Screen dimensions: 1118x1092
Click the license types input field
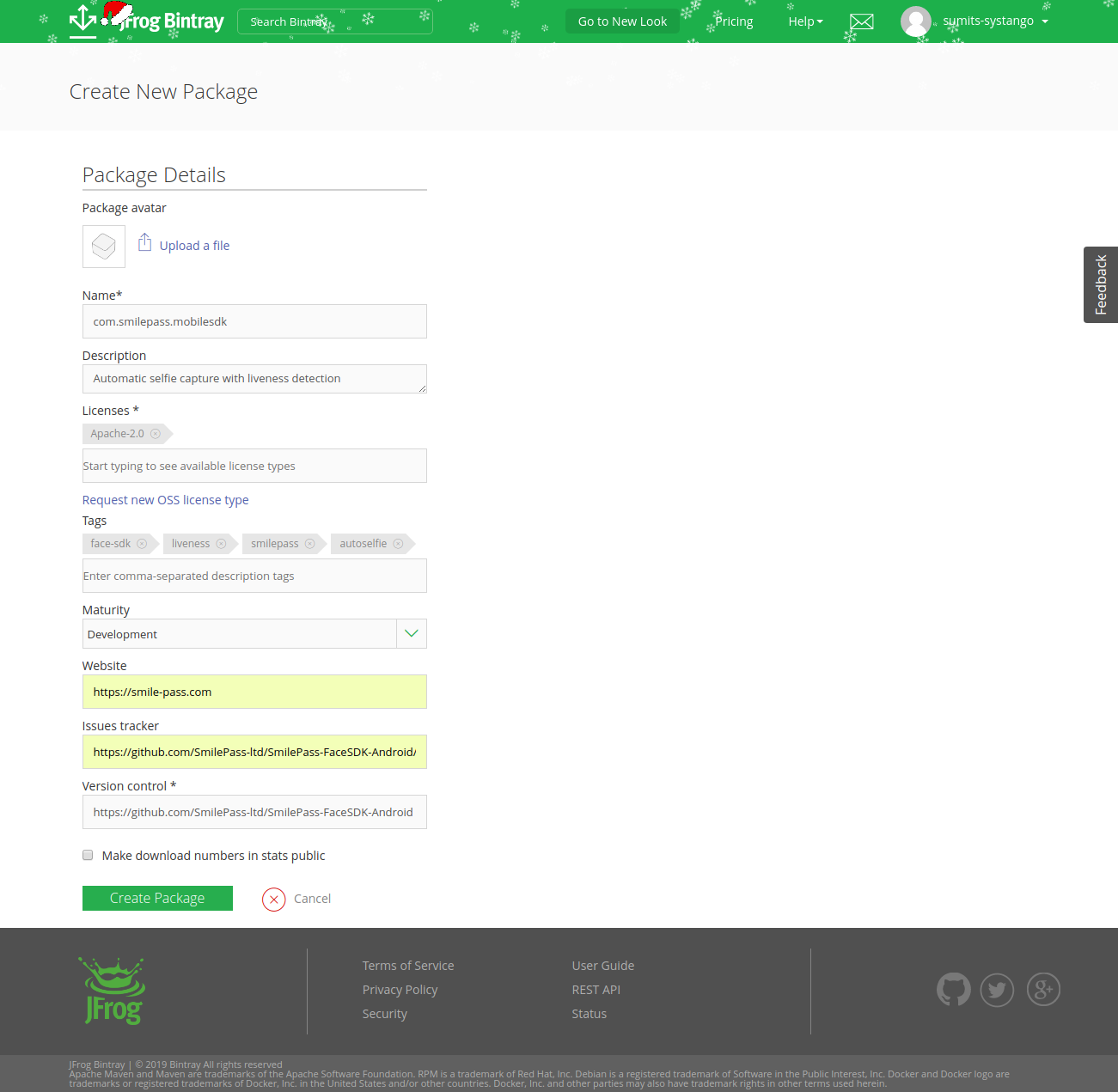click(254, 466)
